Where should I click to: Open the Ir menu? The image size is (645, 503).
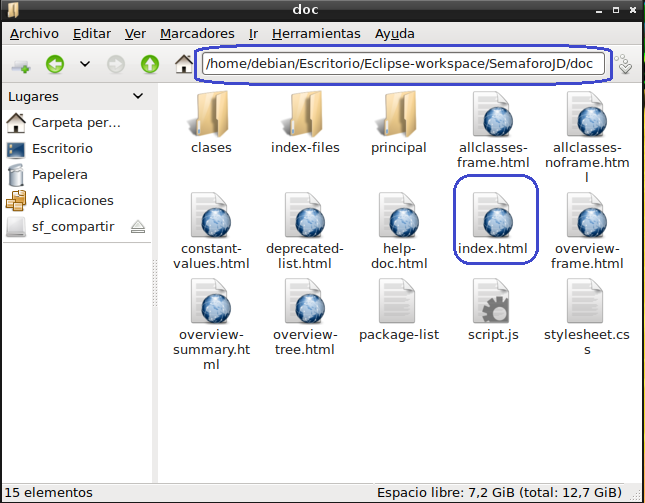[x=253, y=34]
